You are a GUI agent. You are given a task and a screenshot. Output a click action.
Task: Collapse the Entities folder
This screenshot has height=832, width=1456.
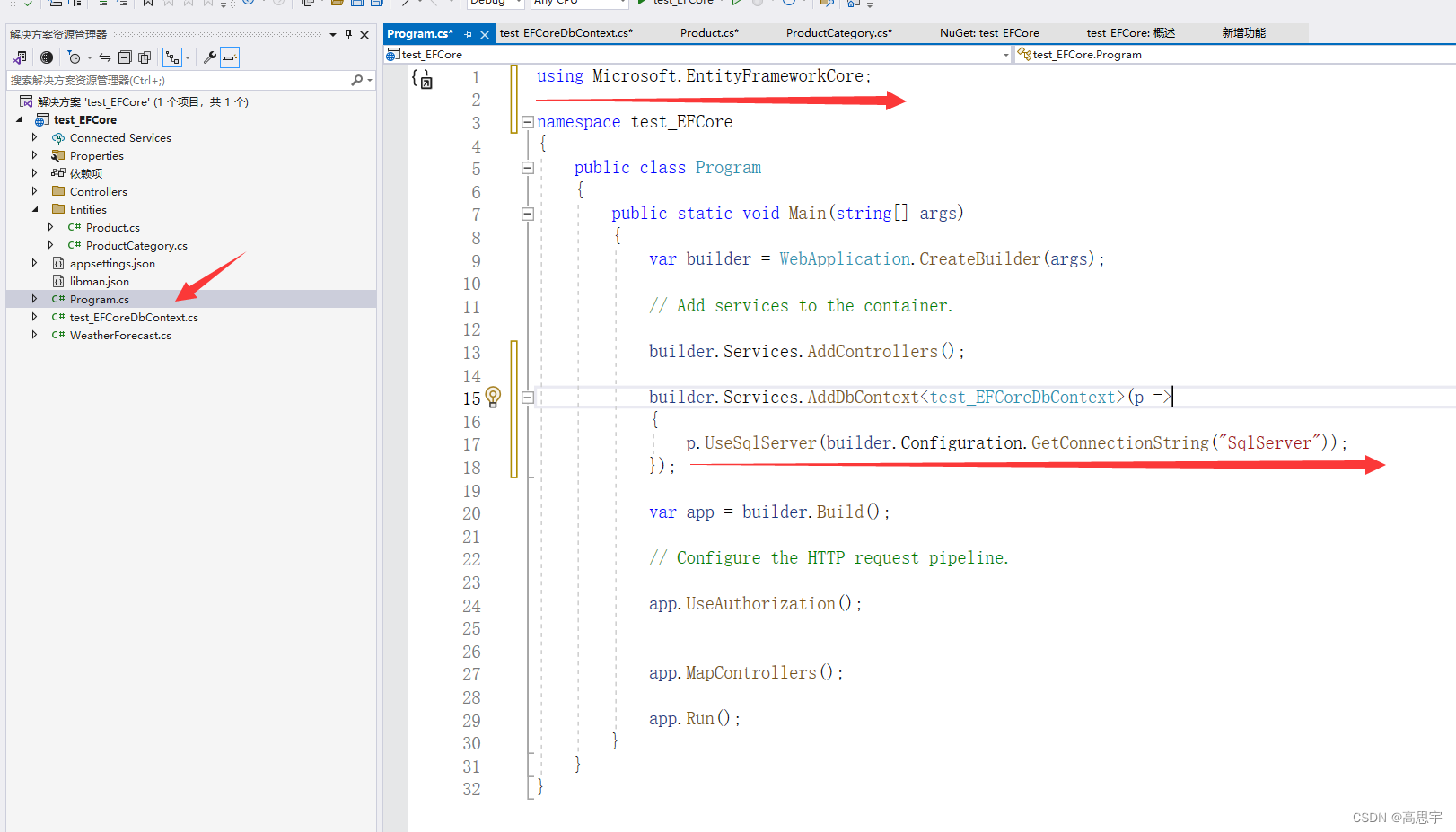34,209
